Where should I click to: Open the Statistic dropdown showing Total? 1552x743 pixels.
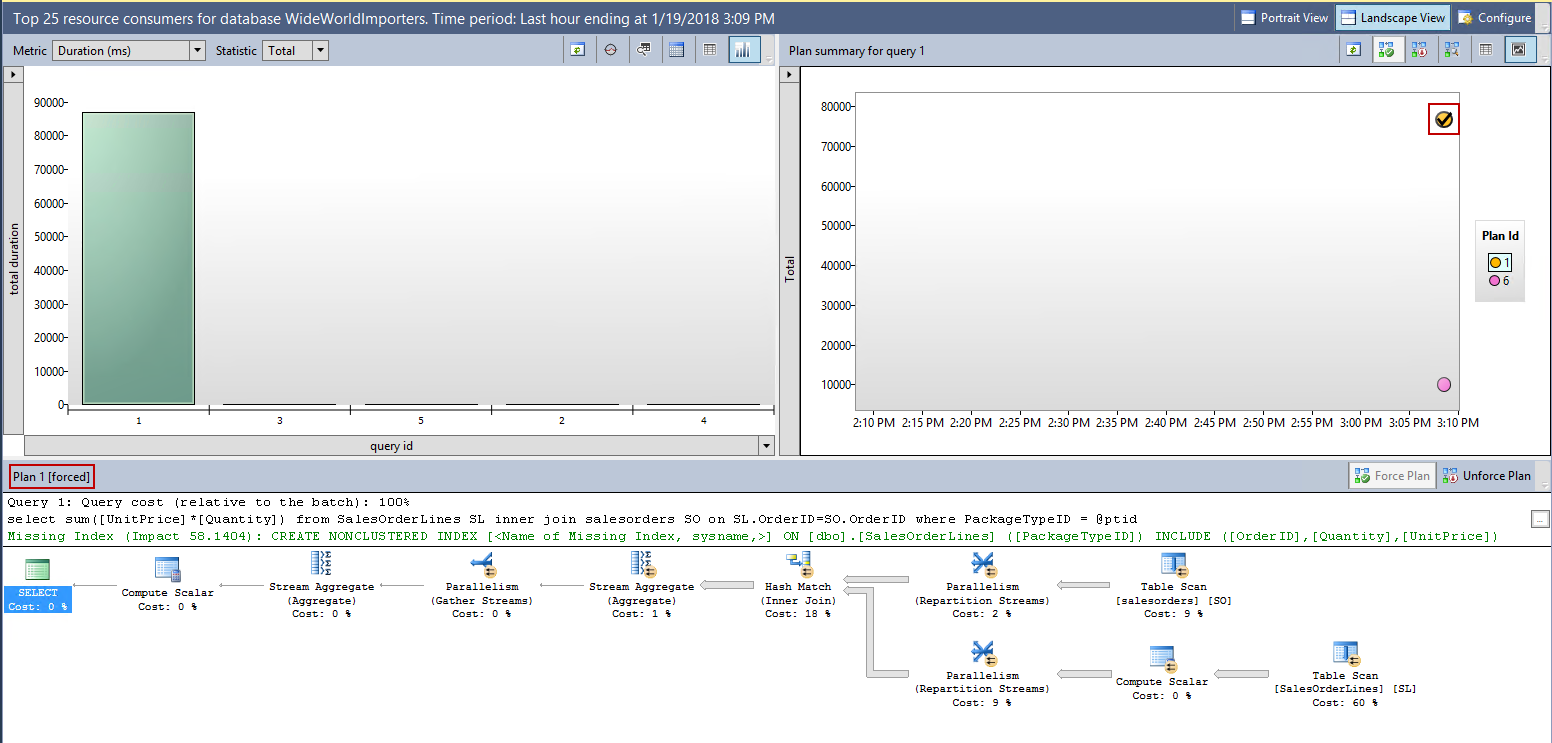point(294,50)
